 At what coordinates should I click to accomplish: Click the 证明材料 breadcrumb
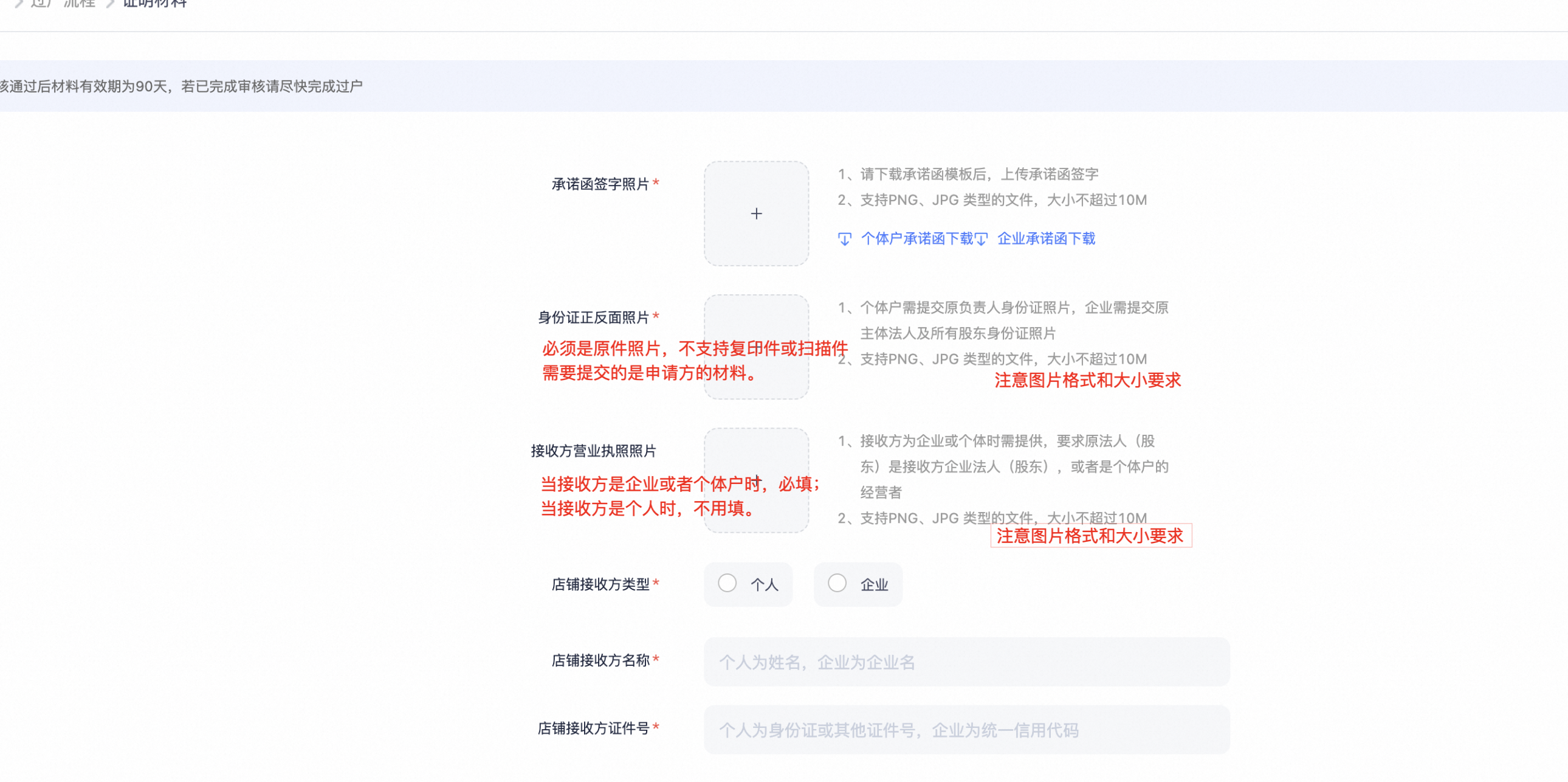pyautogui.click(x=155, y=4)
